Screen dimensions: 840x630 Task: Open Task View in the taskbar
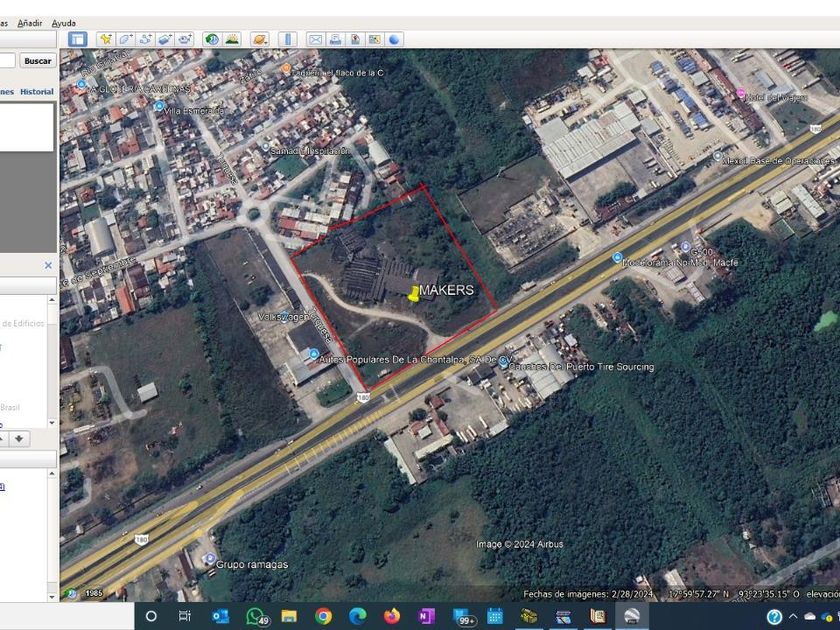pyautogui.click(x=184, y=616)
